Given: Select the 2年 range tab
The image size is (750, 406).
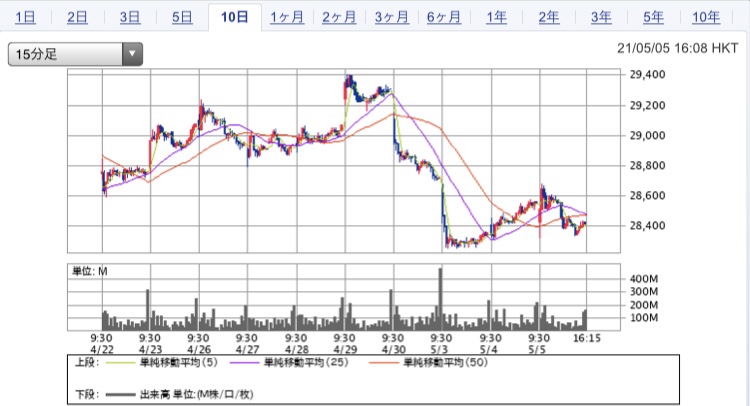Looking at the screenshot, I should (548, 17).
